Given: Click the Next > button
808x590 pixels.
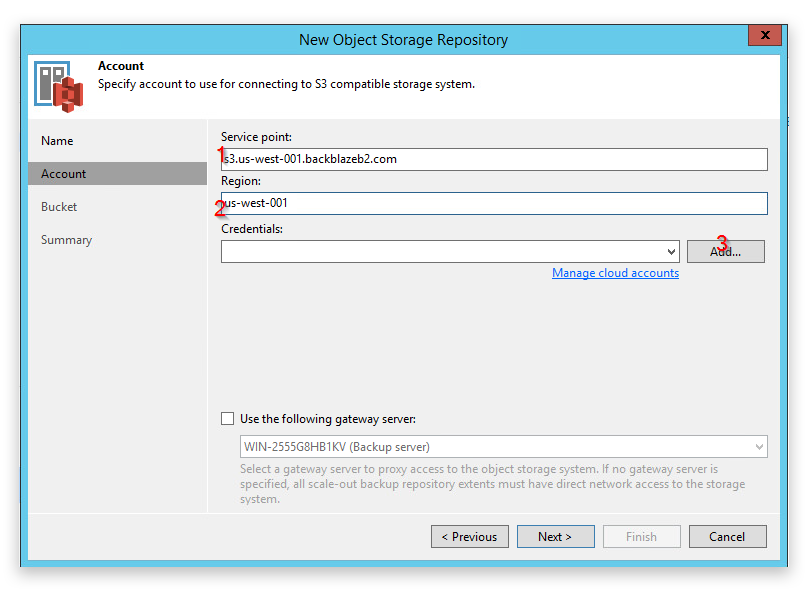Looking at the screenshot, I should tap(556, 536).
